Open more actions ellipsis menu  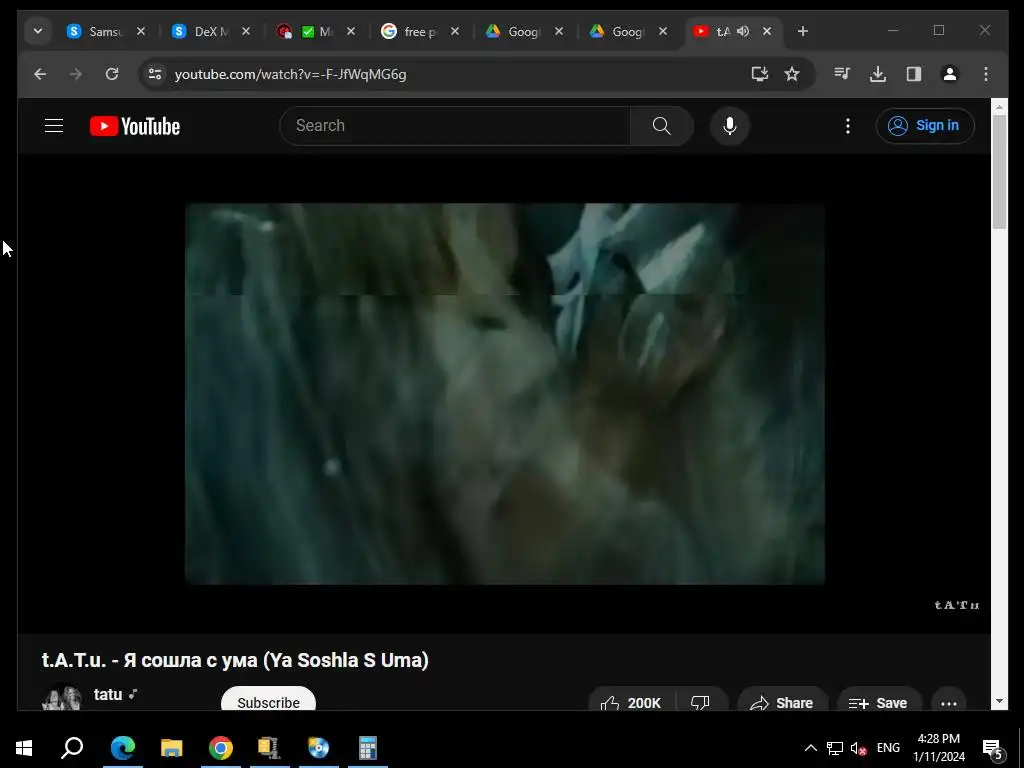(949, 700)
